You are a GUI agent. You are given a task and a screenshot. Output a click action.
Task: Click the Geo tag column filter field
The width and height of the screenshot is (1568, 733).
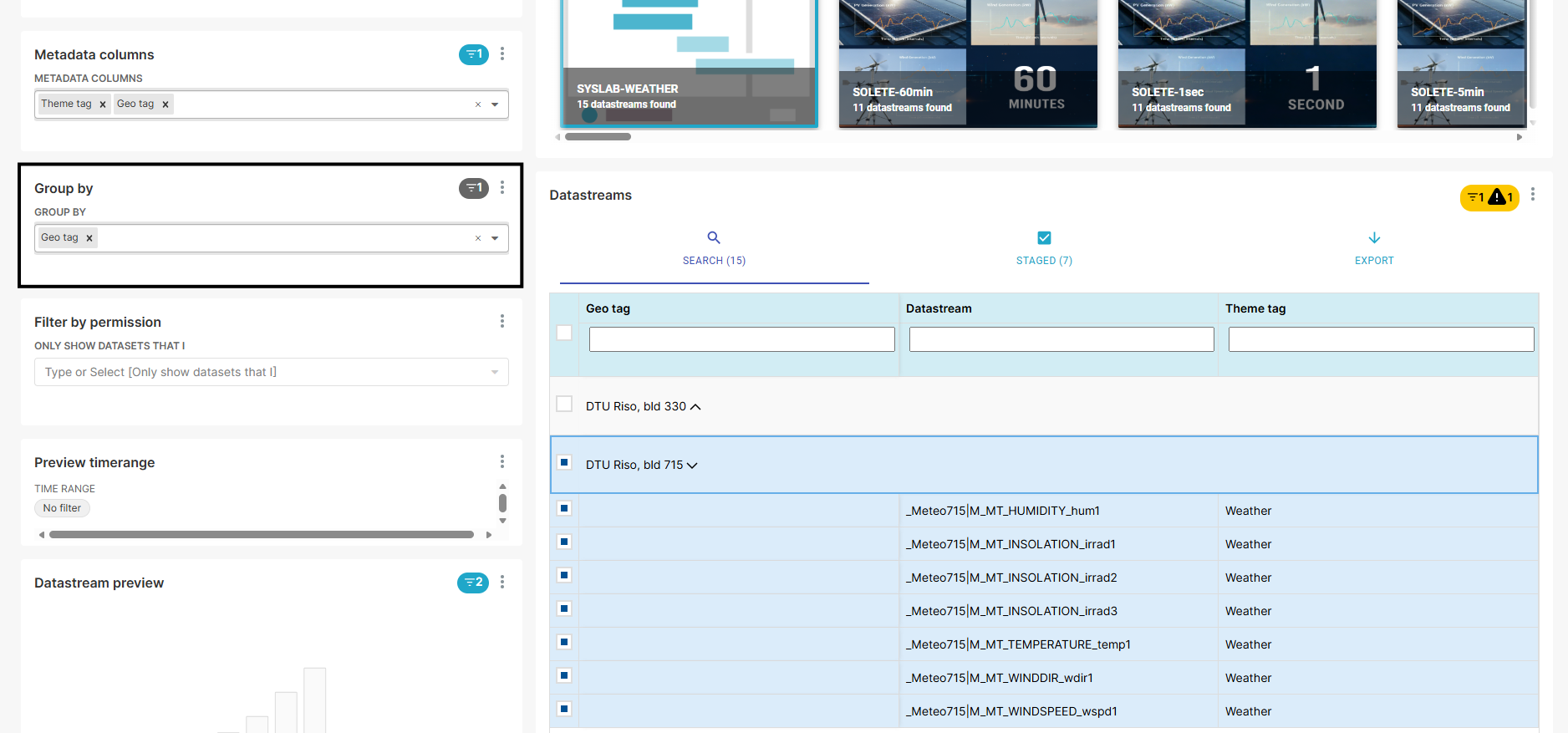tap(741, 339)
